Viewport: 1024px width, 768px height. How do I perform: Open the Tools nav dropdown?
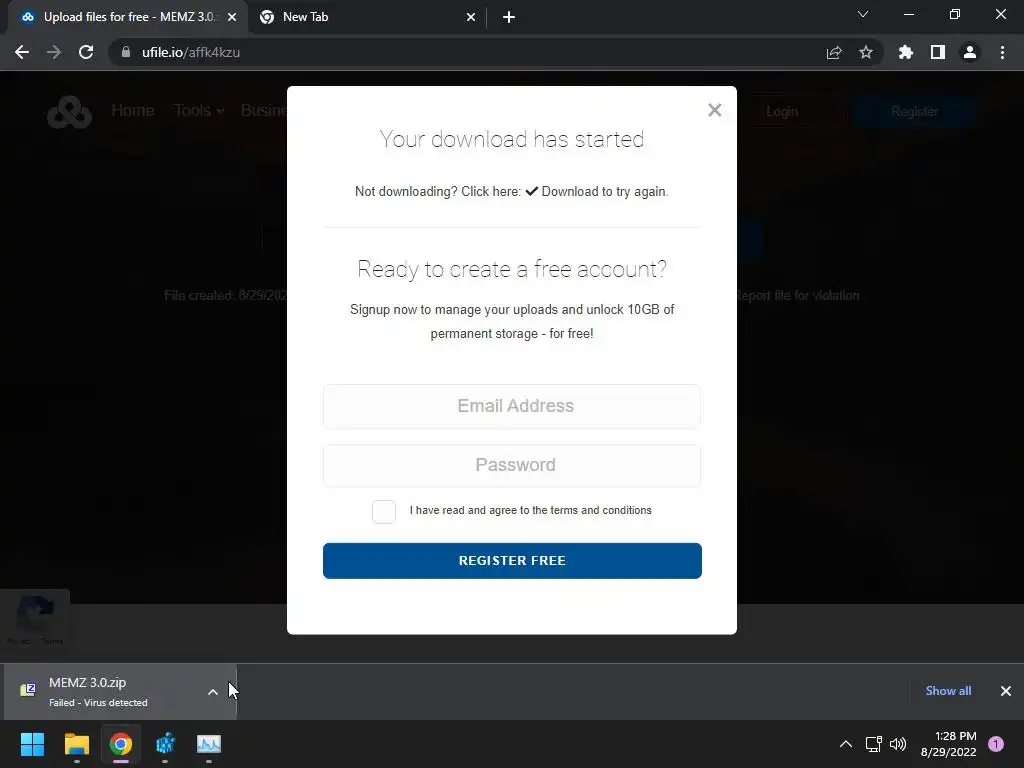[199, 110]
